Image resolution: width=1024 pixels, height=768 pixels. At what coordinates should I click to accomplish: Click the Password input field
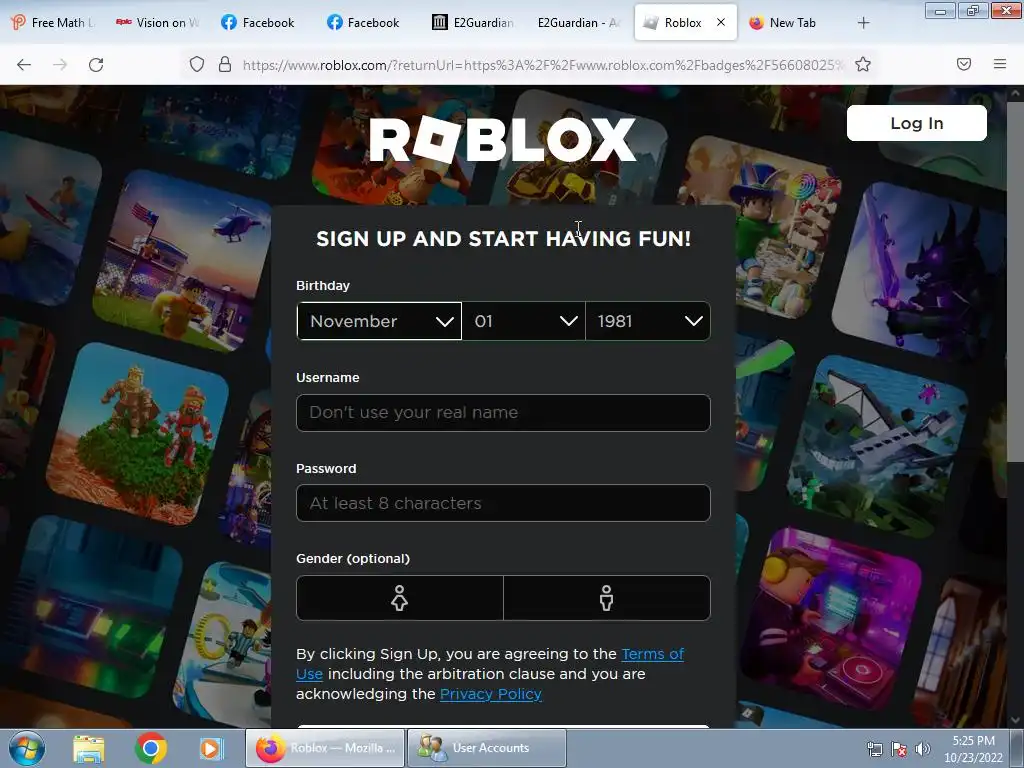[503, 503]
